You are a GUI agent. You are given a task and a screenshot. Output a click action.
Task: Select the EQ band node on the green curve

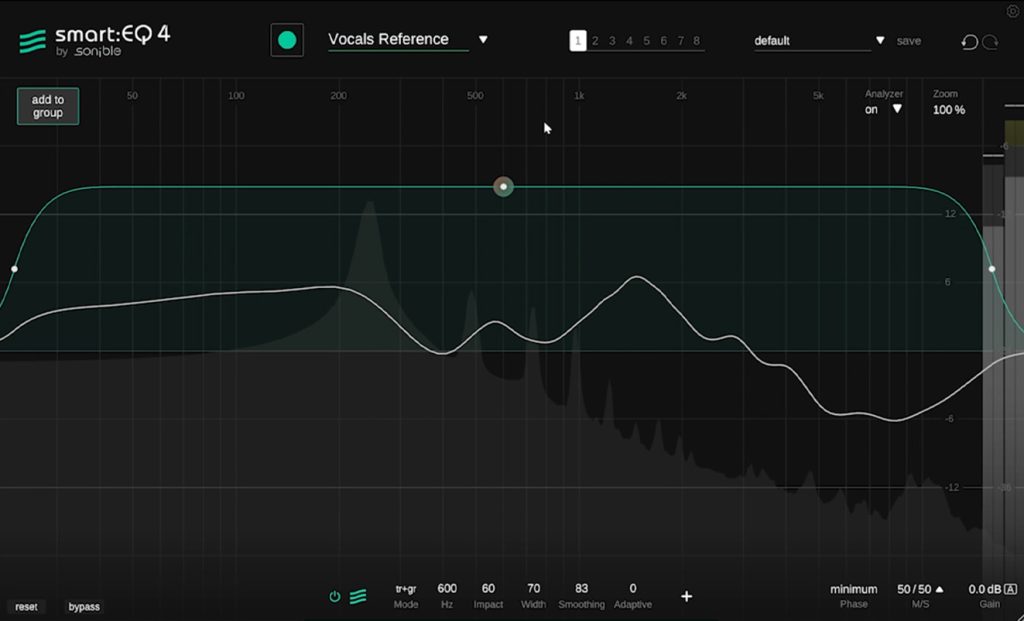click(502, 186)
